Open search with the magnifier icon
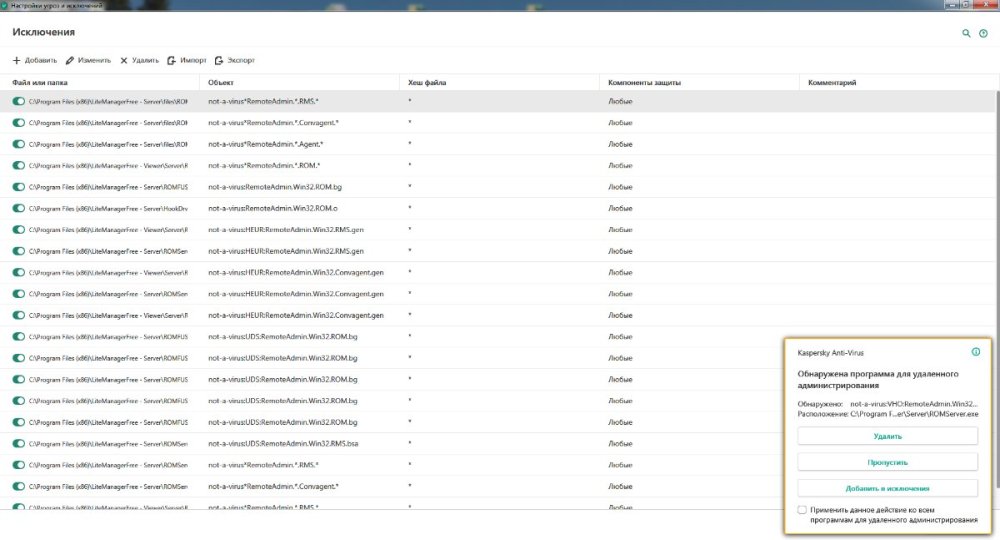Image resolution: width=1000 pixels, height=540 pixels. point(966,33)
